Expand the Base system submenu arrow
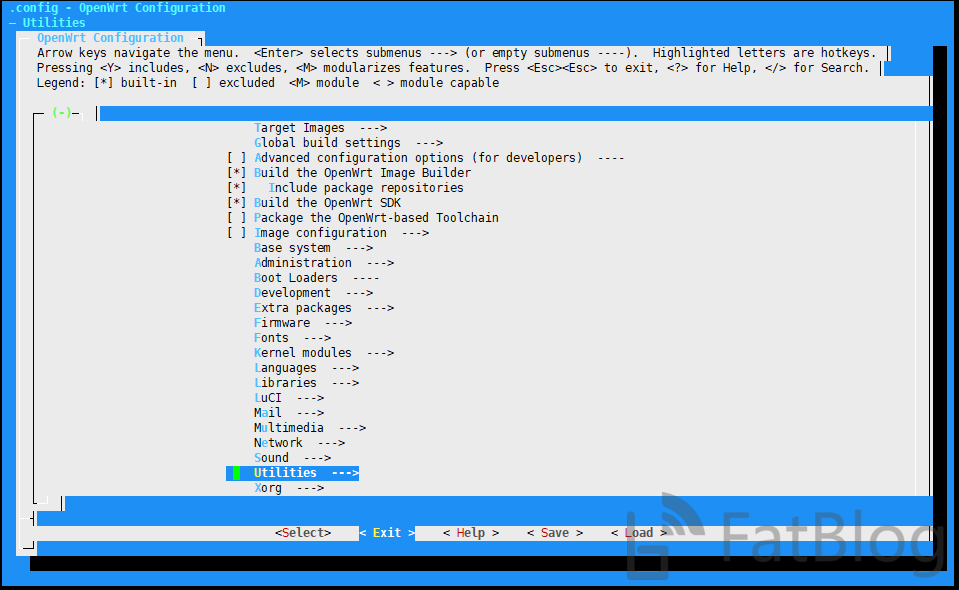959x590 pixels. coord(359,248)
